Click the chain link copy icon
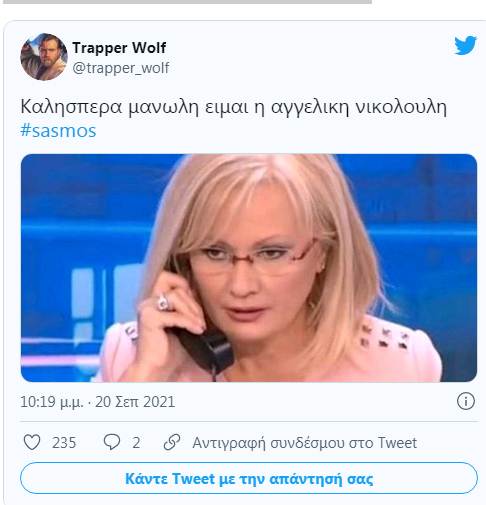The height and width of the screenshot is (505, 486). coord(172,442)
